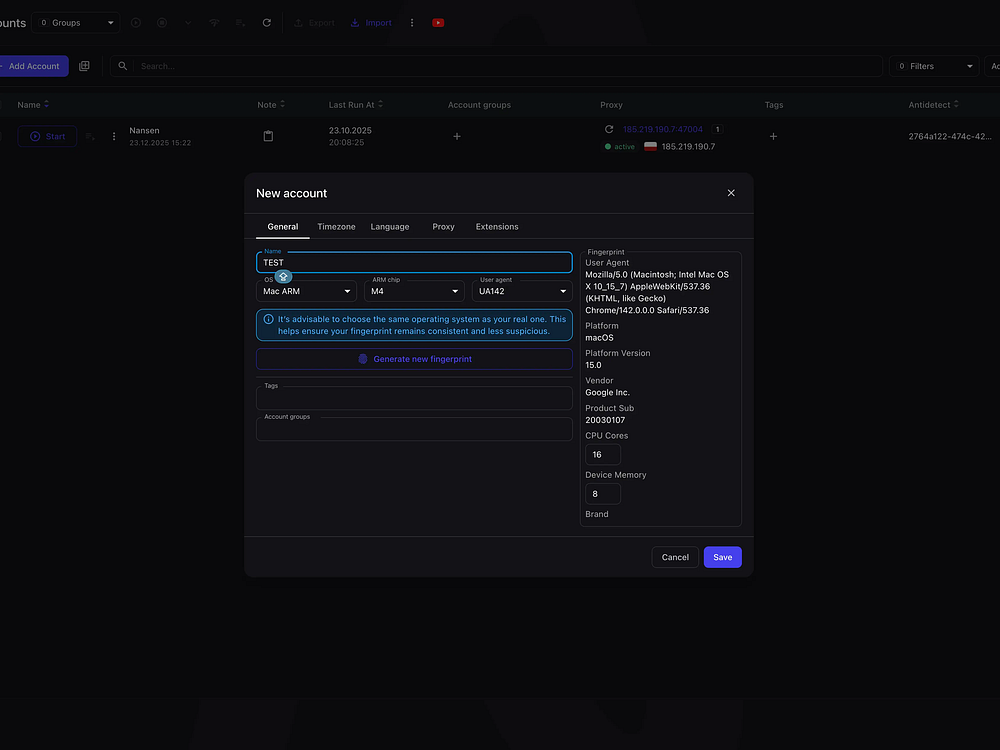Click the Cancel button

[x=675, y=557]
